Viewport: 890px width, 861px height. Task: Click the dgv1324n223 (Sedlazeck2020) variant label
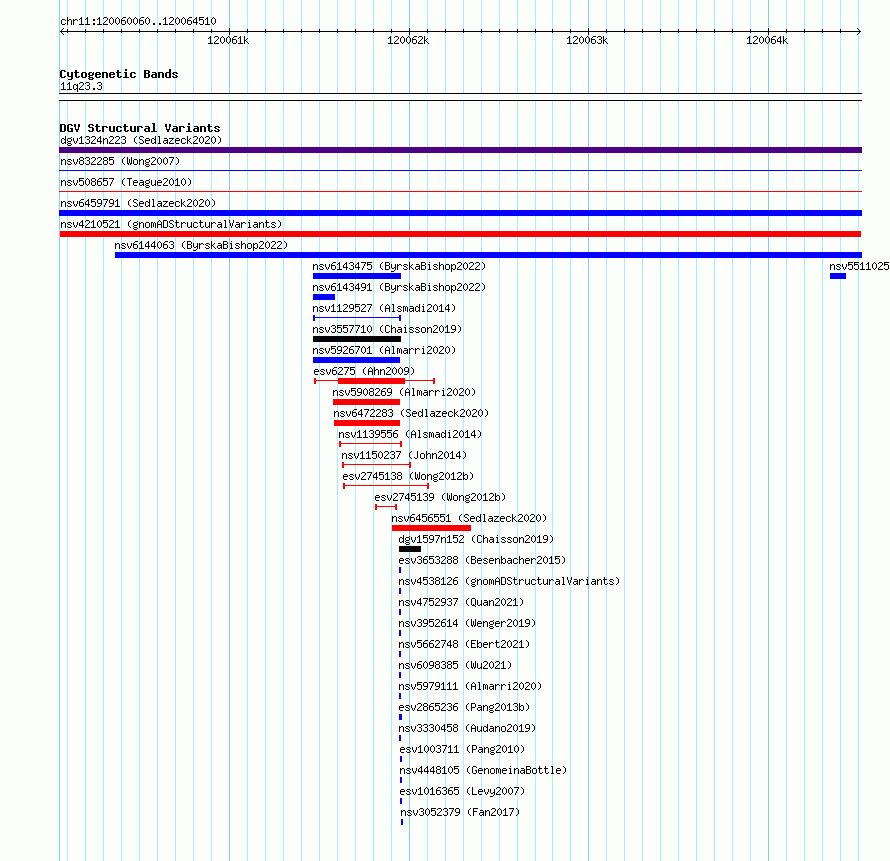click(141, 140)
